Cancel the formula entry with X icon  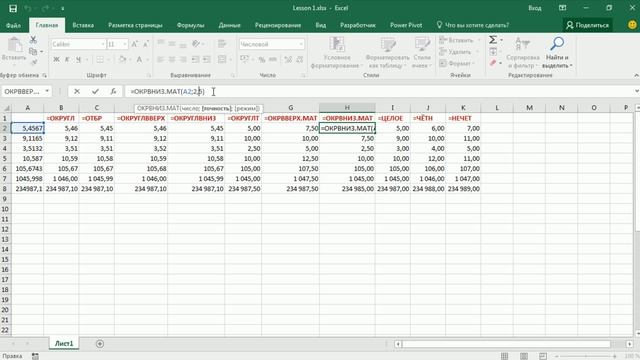point(77,91)
